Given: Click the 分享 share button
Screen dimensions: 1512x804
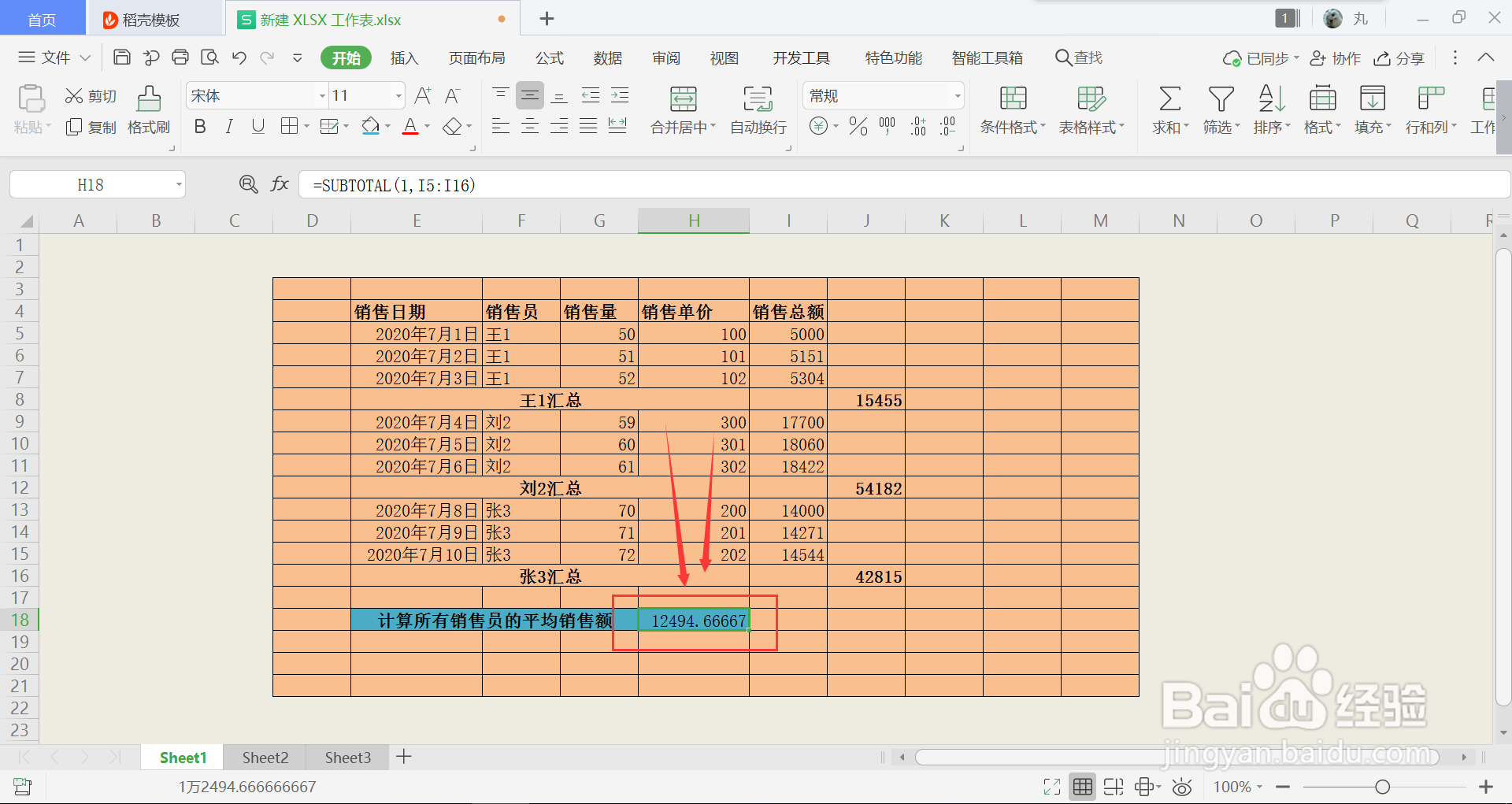Looking at the screenshot, I should click(1399, 58).
